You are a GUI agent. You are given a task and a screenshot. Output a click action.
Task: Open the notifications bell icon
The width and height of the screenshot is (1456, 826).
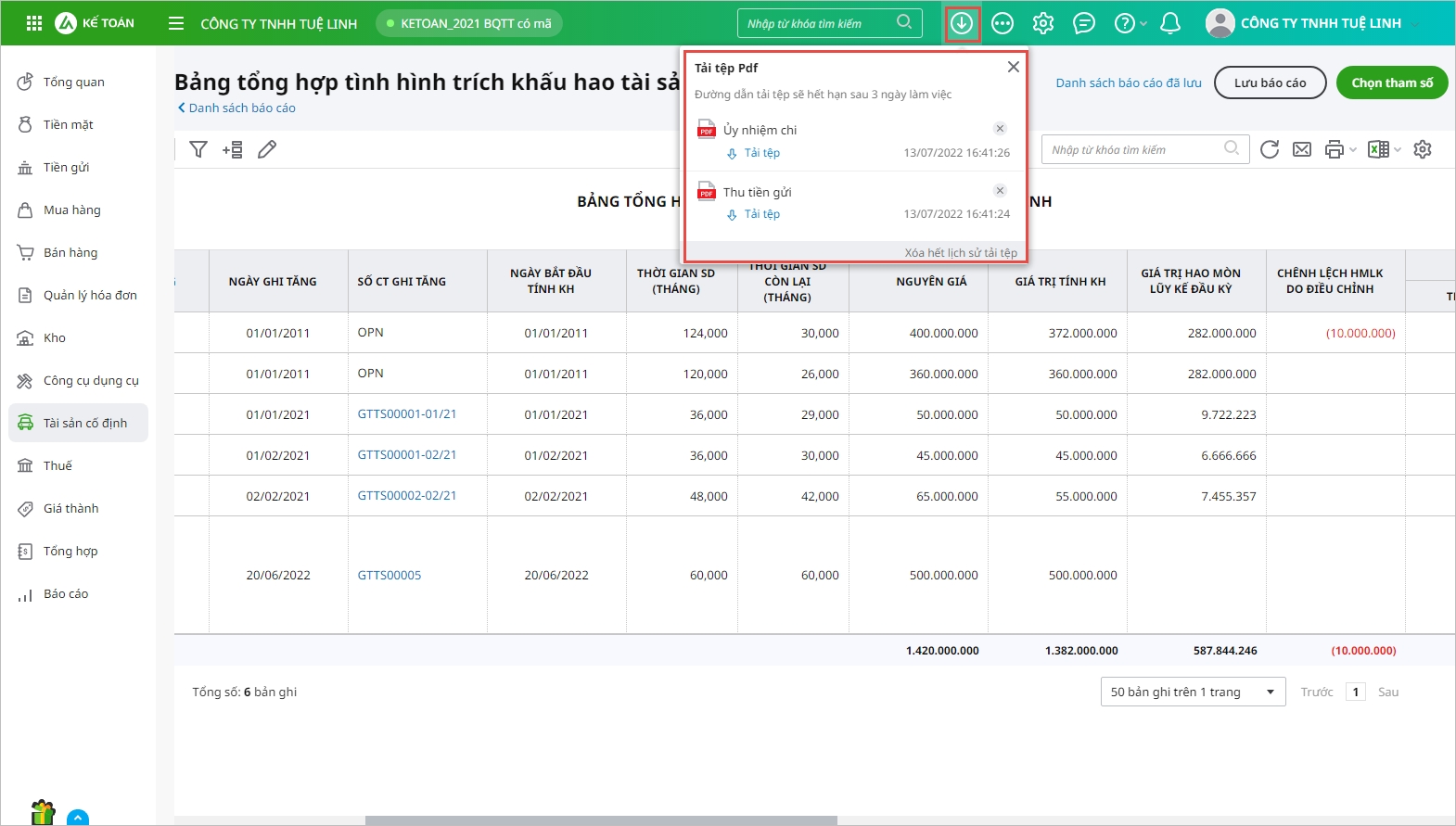coord(1170,23)
